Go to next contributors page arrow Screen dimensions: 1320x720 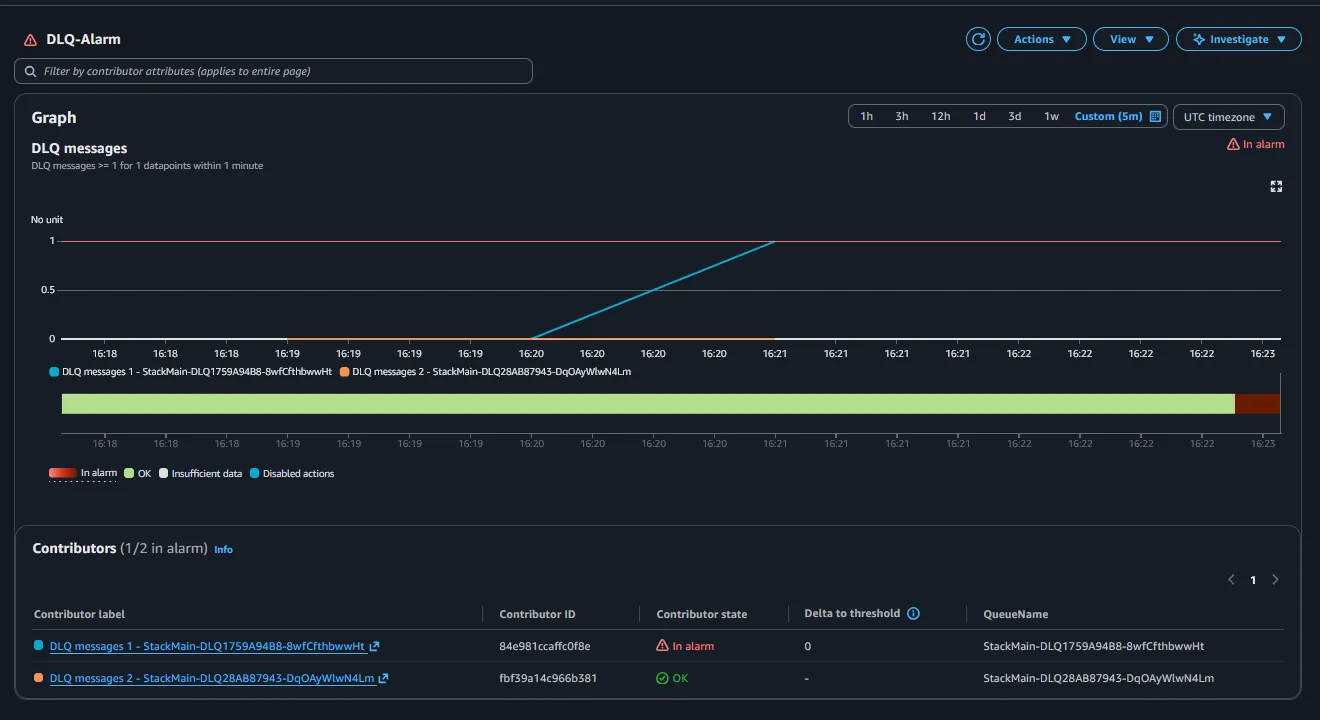pos(1275,580)
